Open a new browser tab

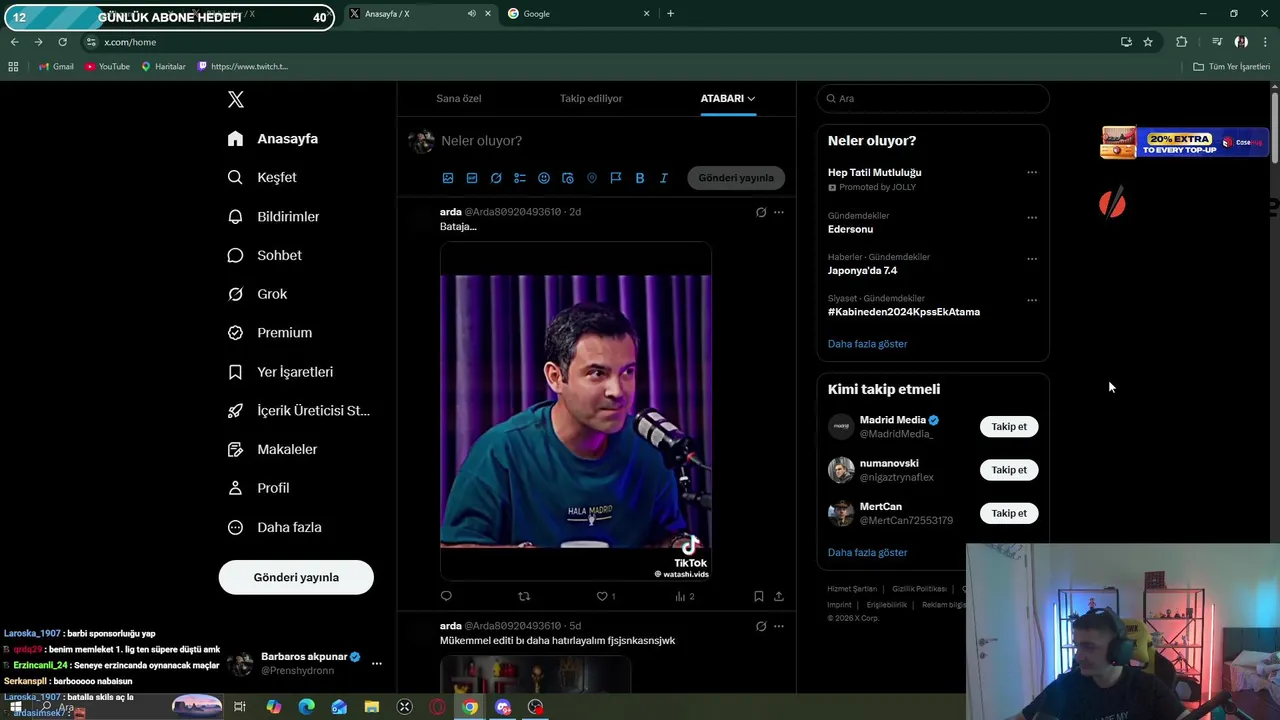click(670, 14)
